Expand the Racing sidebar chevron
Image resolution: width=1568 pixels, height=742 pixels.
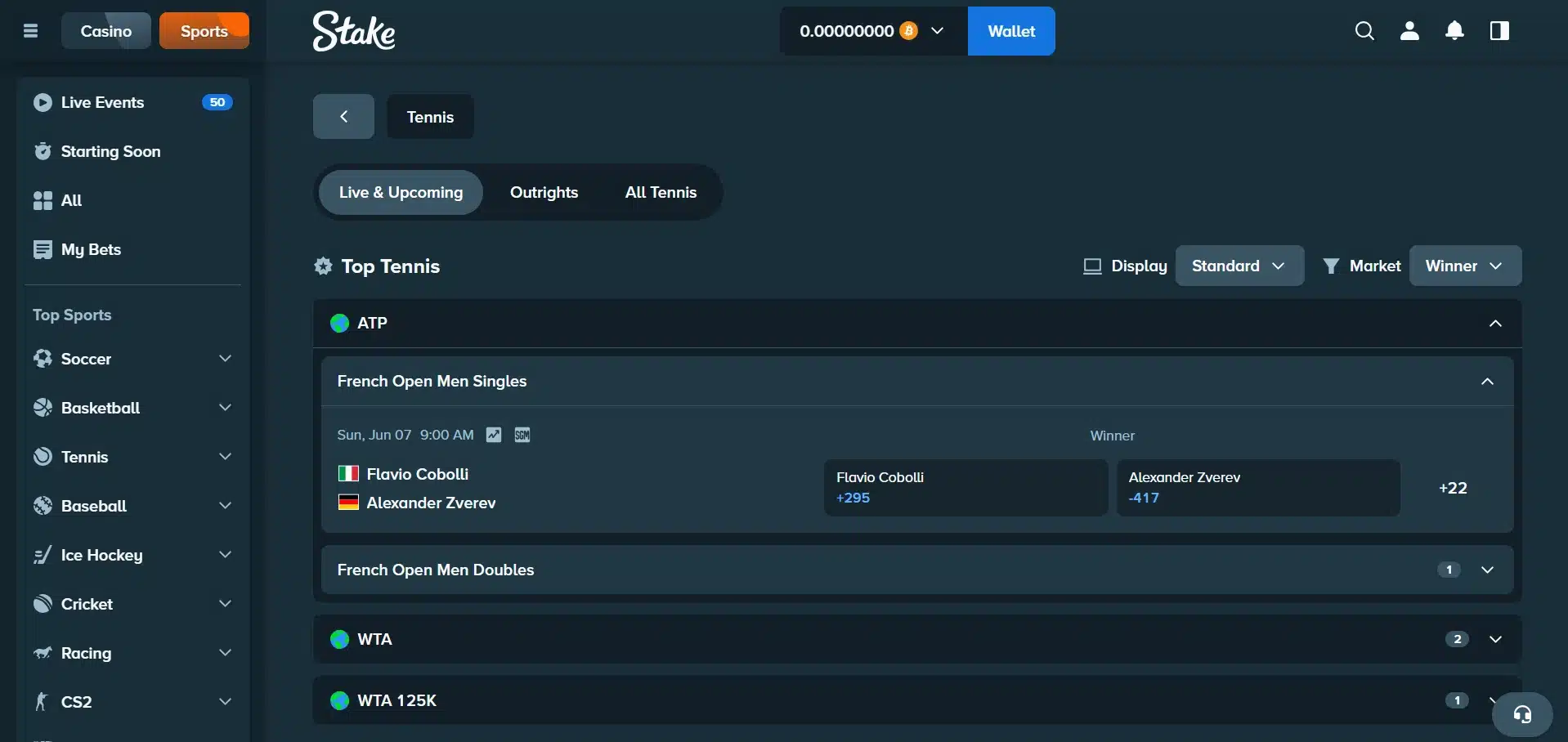[x=225, y=653]
